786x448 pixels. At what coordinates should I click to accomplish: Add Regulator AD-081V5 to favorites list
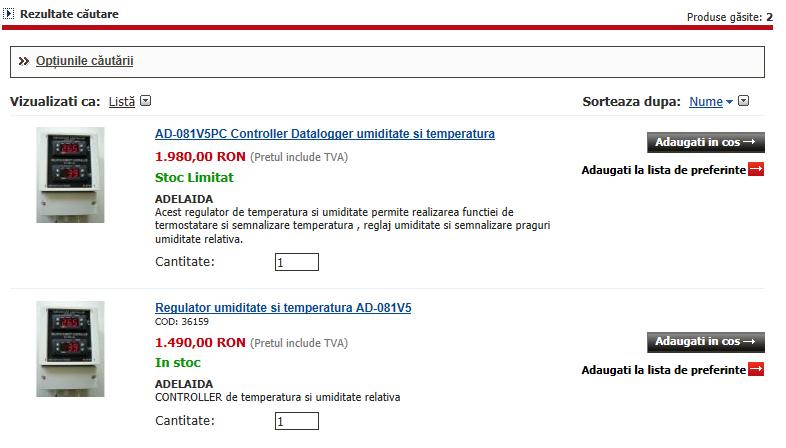pyautogui.click(x=663, y=370)
